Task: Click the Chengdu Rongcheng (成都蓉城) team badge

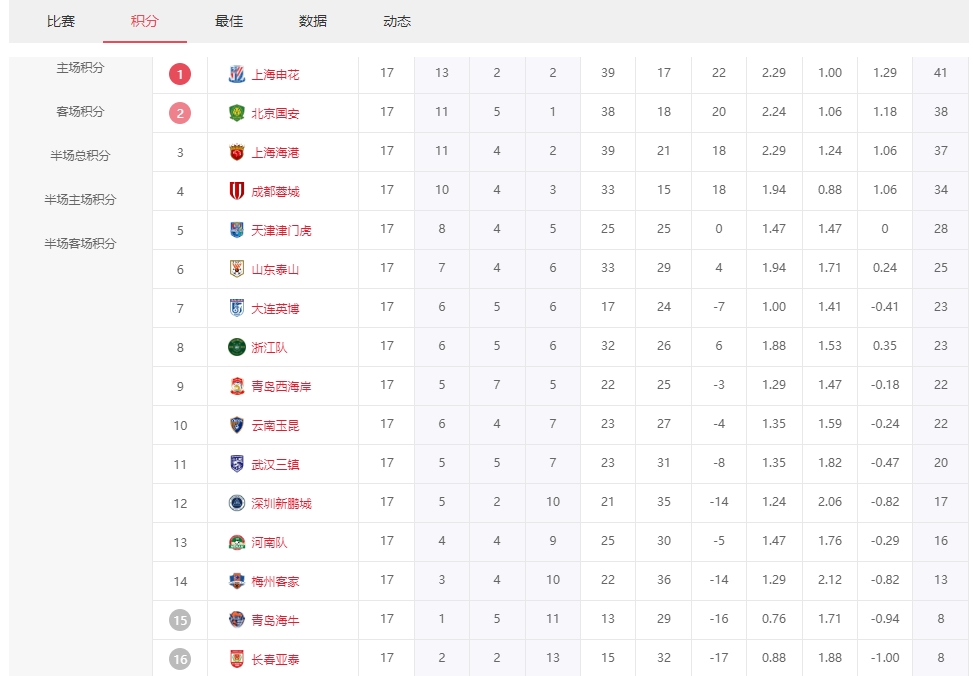Action: (x=236, y=191)
